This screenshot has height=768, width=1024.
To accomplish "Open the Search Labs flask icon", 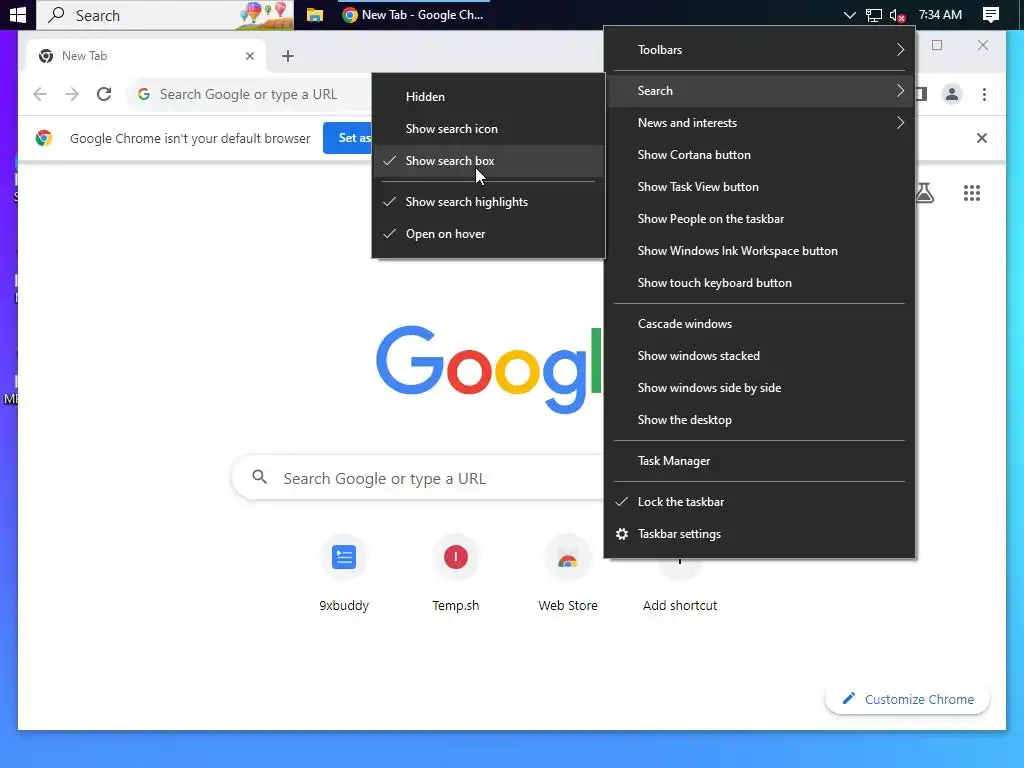I will tap(924, 193).
